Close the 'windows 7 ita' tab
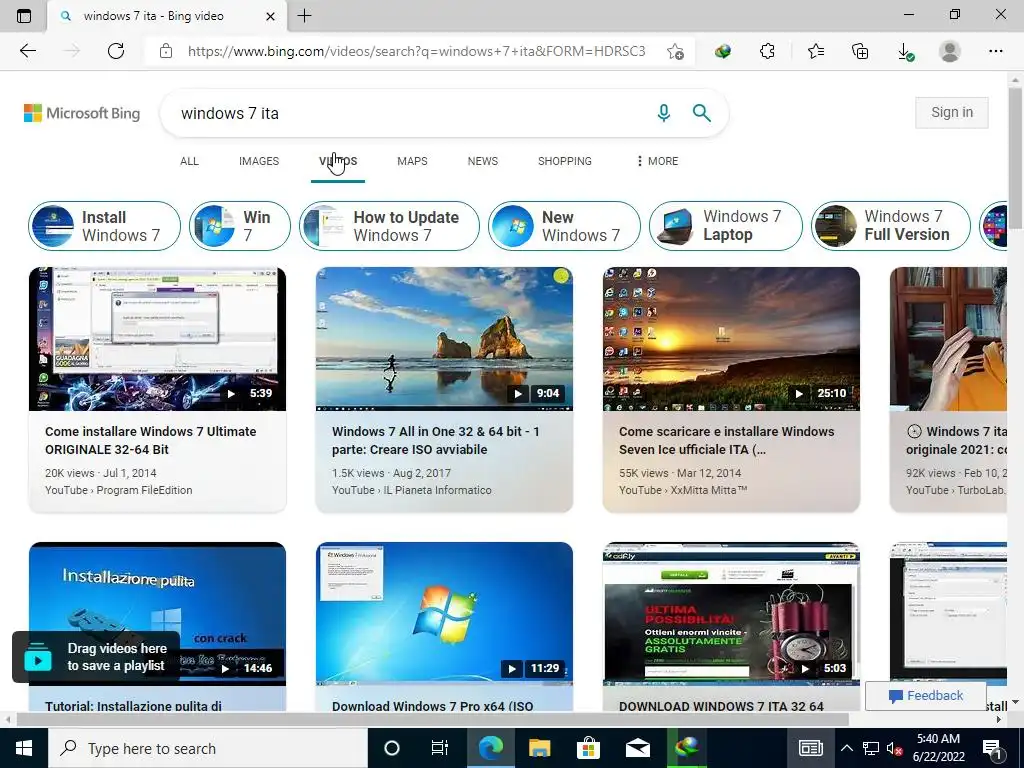 [x=270, y=16]
